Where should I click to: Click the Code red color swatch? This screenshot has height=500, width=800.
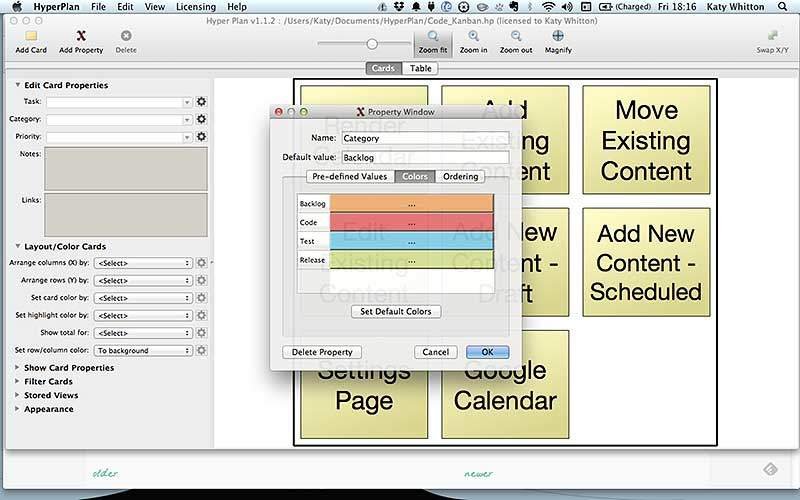[412, 222]
